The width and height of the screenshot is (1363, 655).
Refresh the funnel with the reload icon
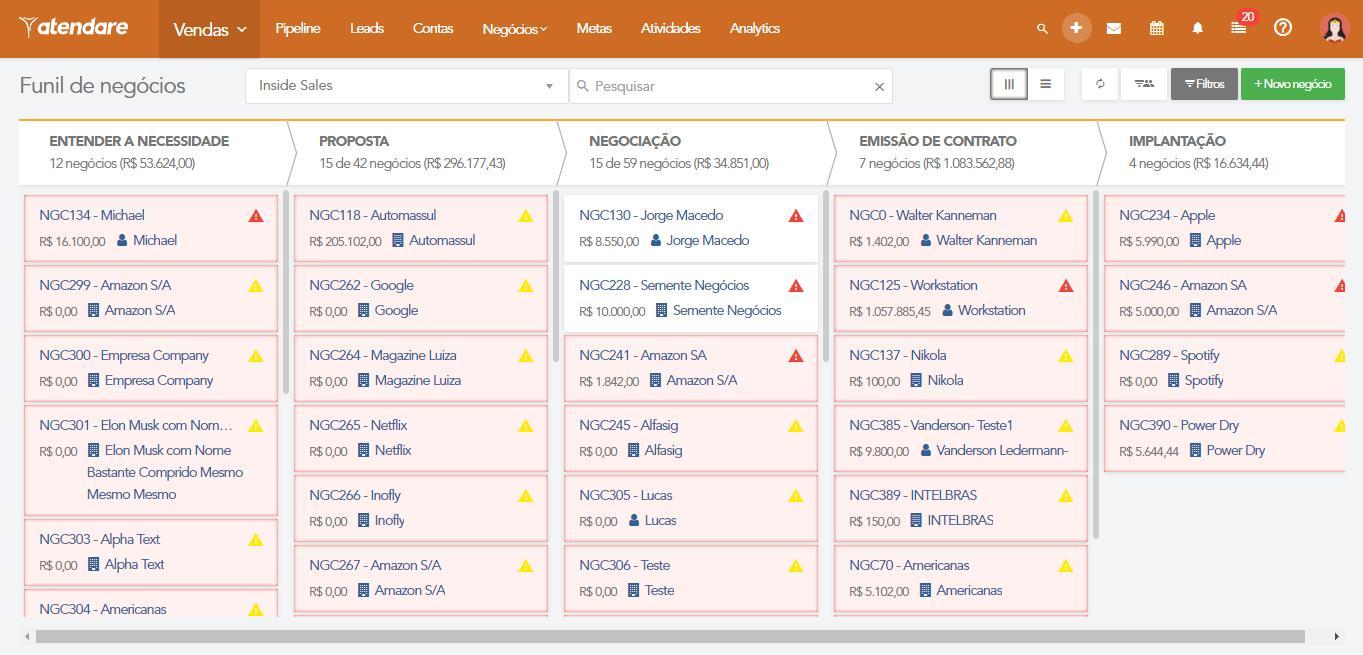[x=1100, y=84]
